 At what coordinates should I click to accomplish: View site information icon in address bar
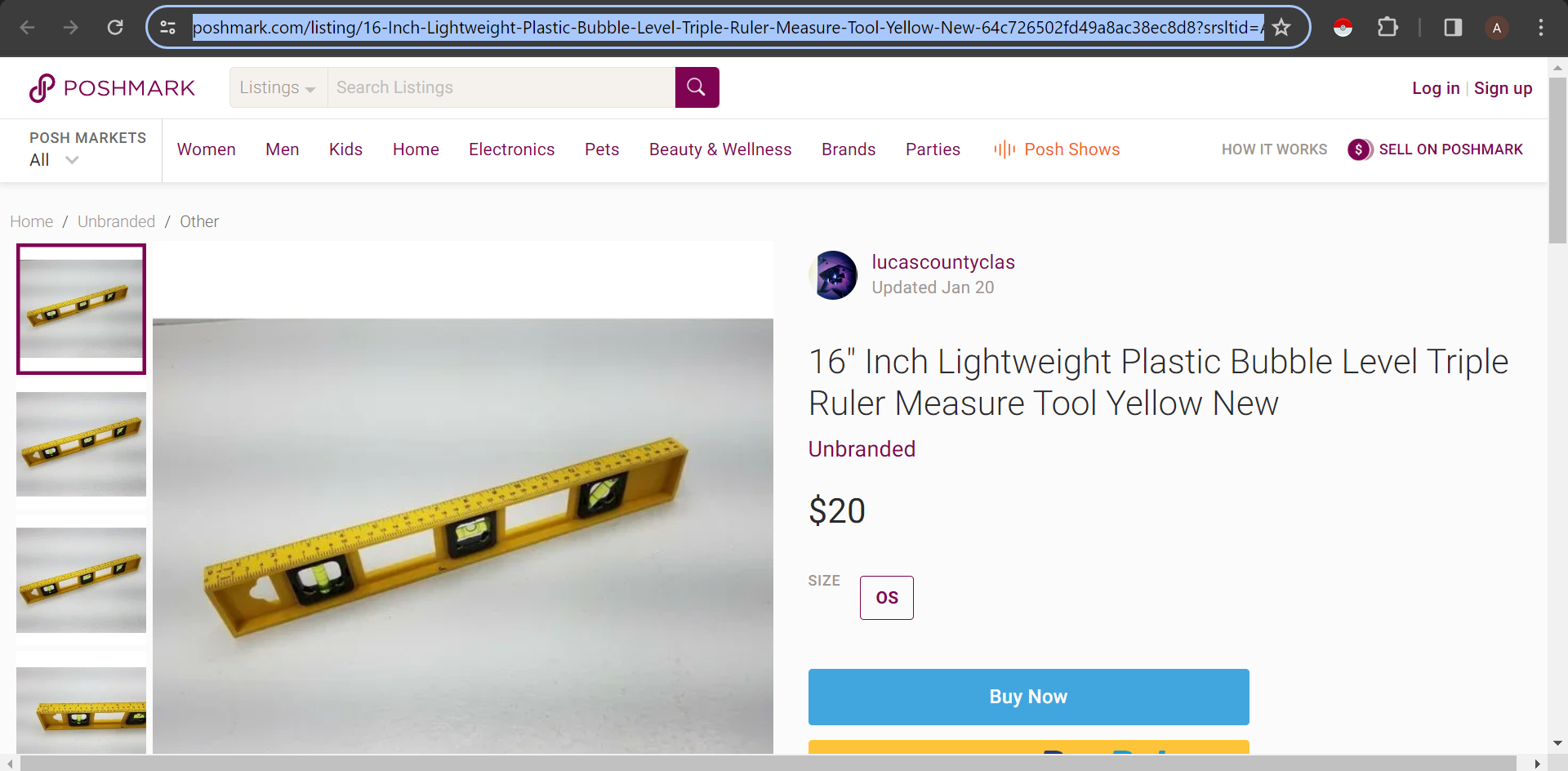[x=168, y=28]
